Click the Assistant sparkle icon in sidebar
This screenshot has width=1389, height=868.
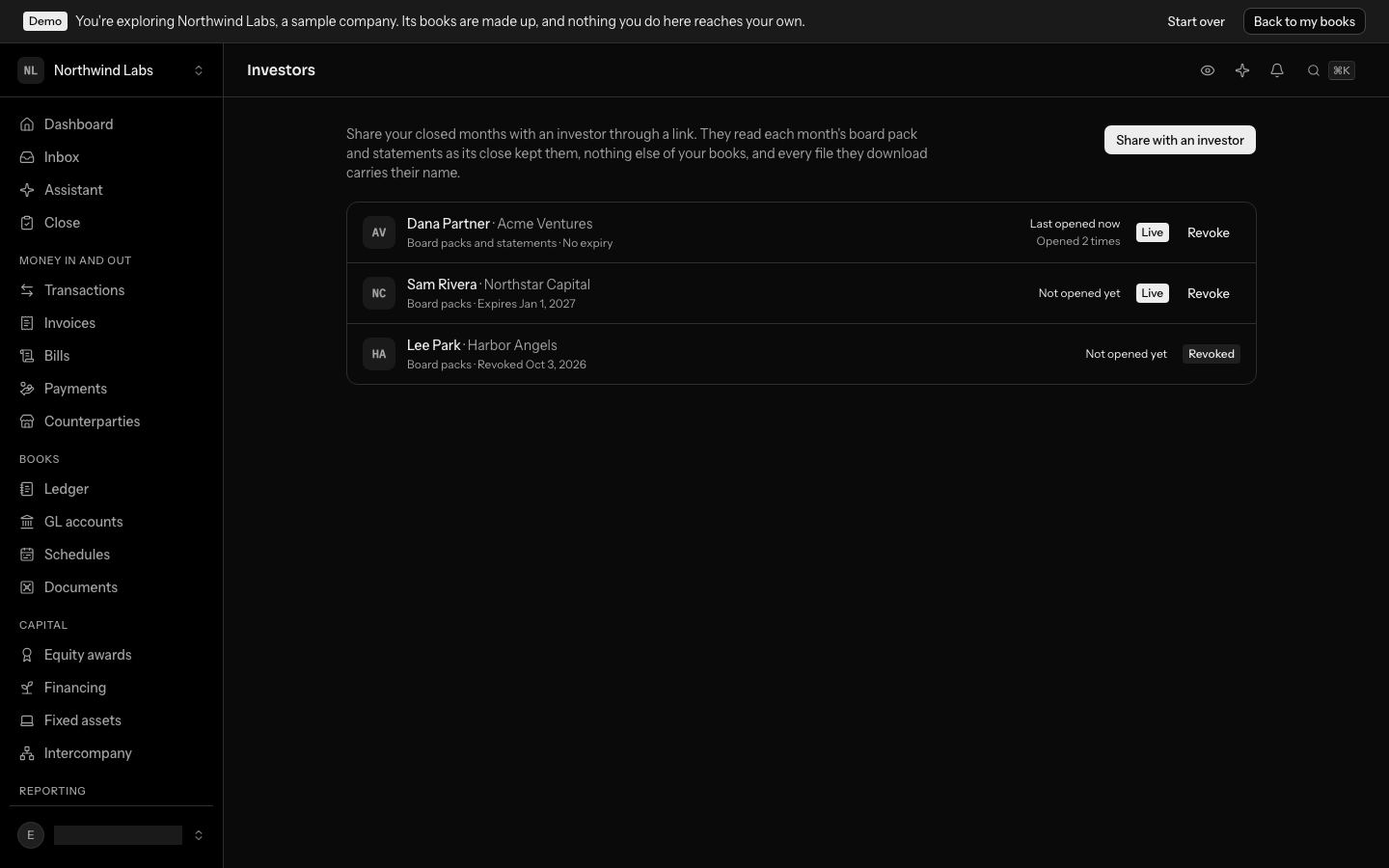click(x=27, y=190)
